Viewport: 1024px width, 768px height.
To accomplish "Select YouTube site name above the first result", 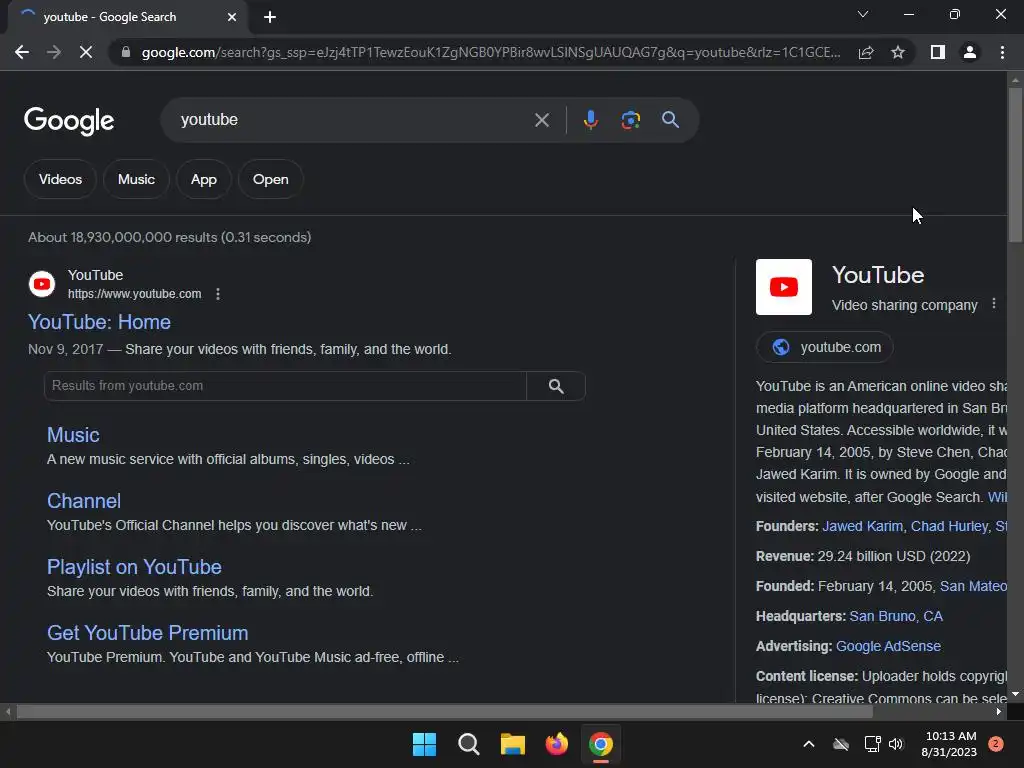I will click(95, 276).
